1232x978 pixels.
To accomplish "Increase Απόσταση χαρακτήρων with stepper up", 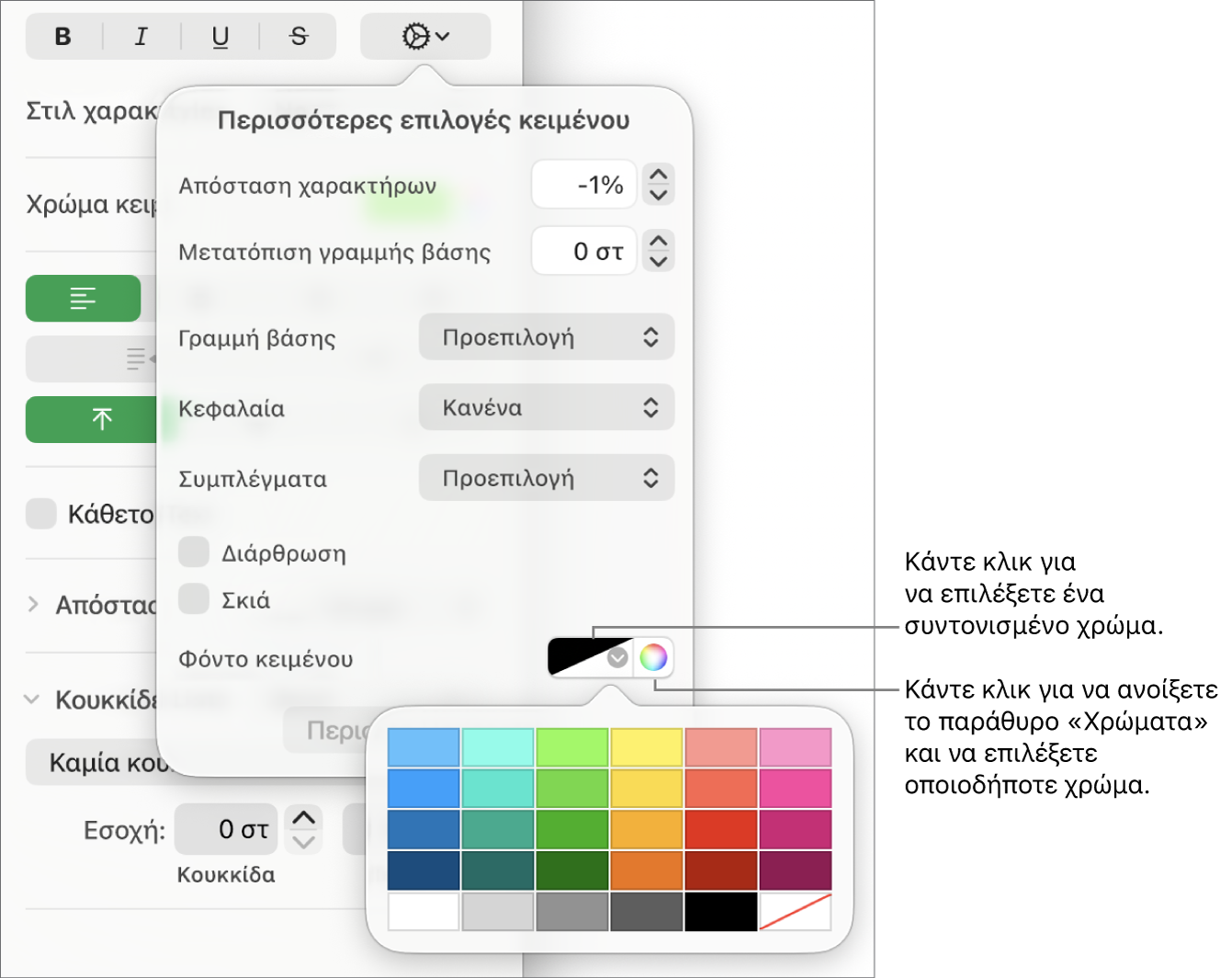I will point(658,174).
